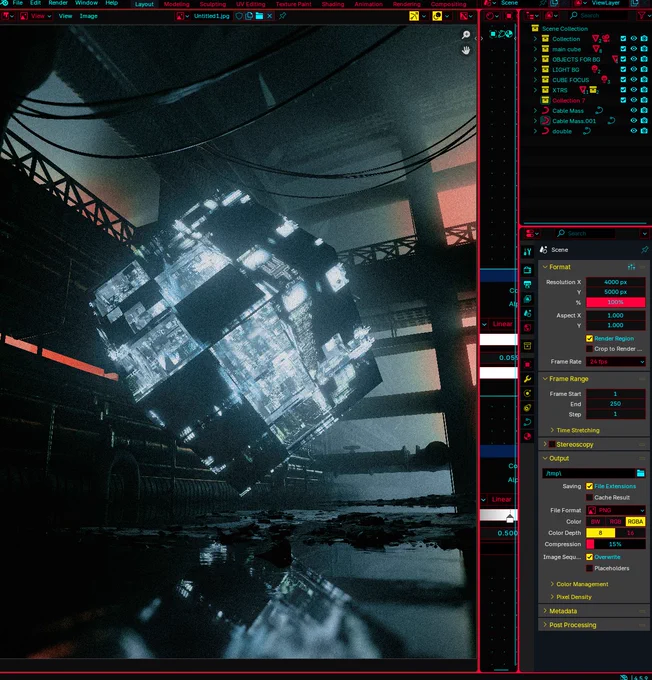Hide the LIGHT BG collection in viewport
652x680 pixels.
click(x=634, y=69)
